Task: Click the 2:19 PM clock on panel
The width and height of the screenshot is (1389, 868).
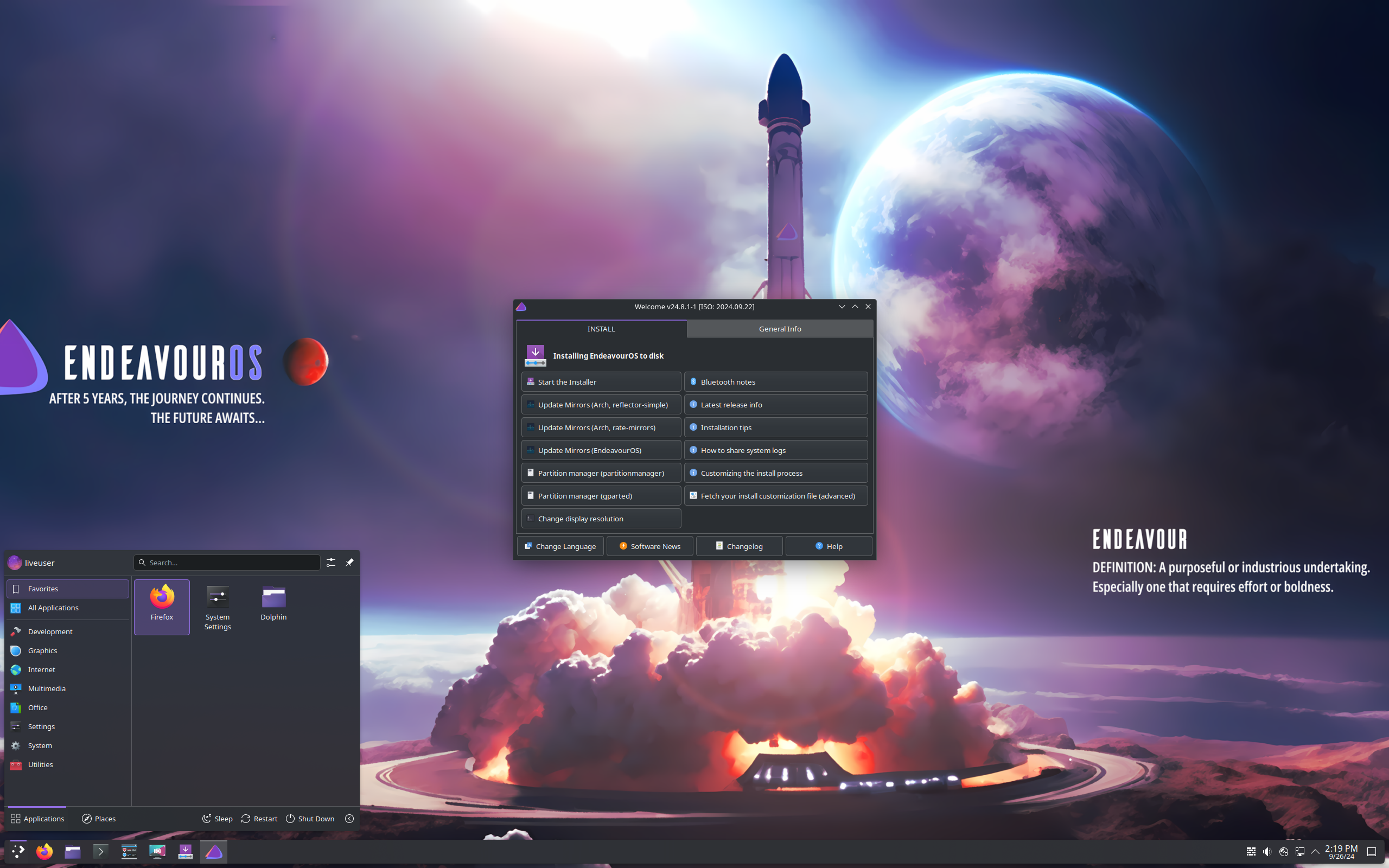Action: pos(1341,851)
